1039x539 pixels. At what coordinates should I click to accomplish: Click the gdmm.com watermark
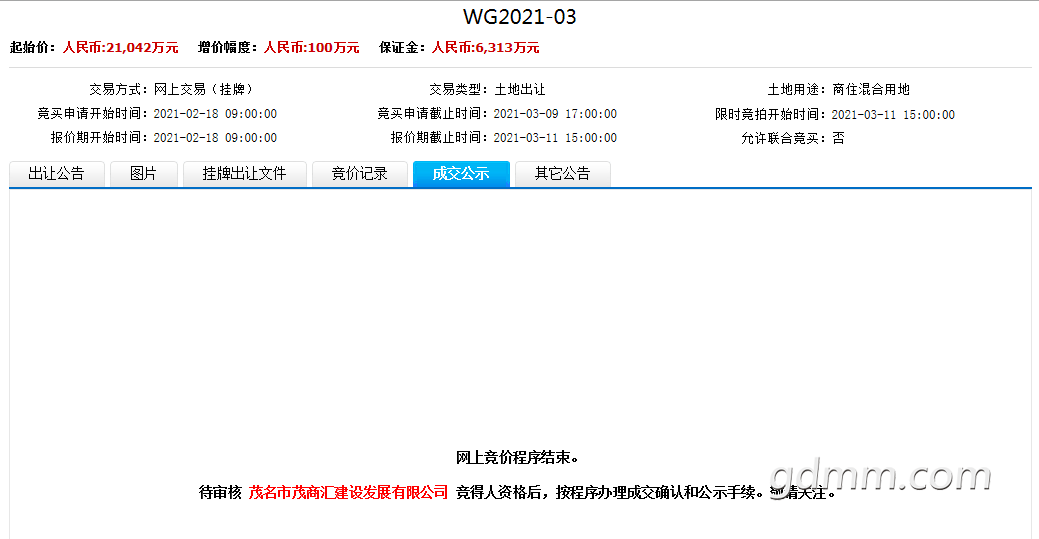tap(881, 476)
